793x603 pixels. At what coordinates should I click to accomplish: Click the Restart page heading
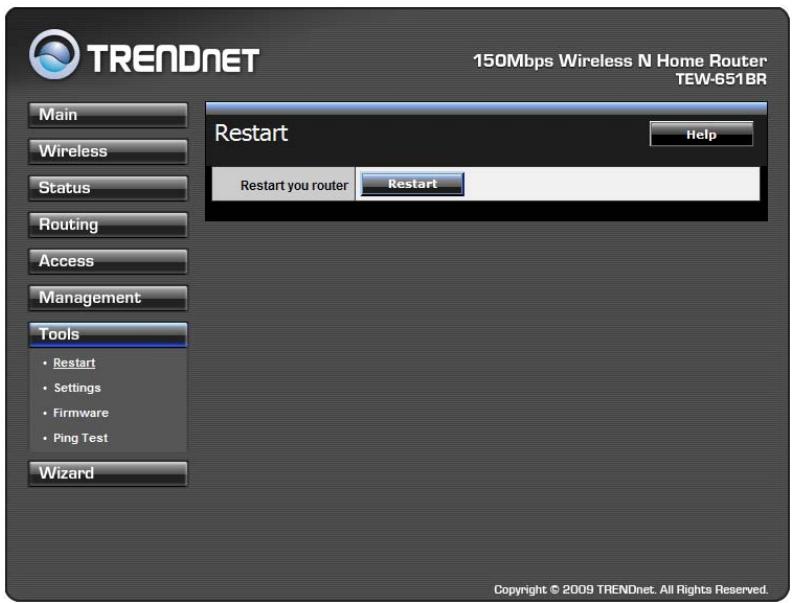[251, 133]
